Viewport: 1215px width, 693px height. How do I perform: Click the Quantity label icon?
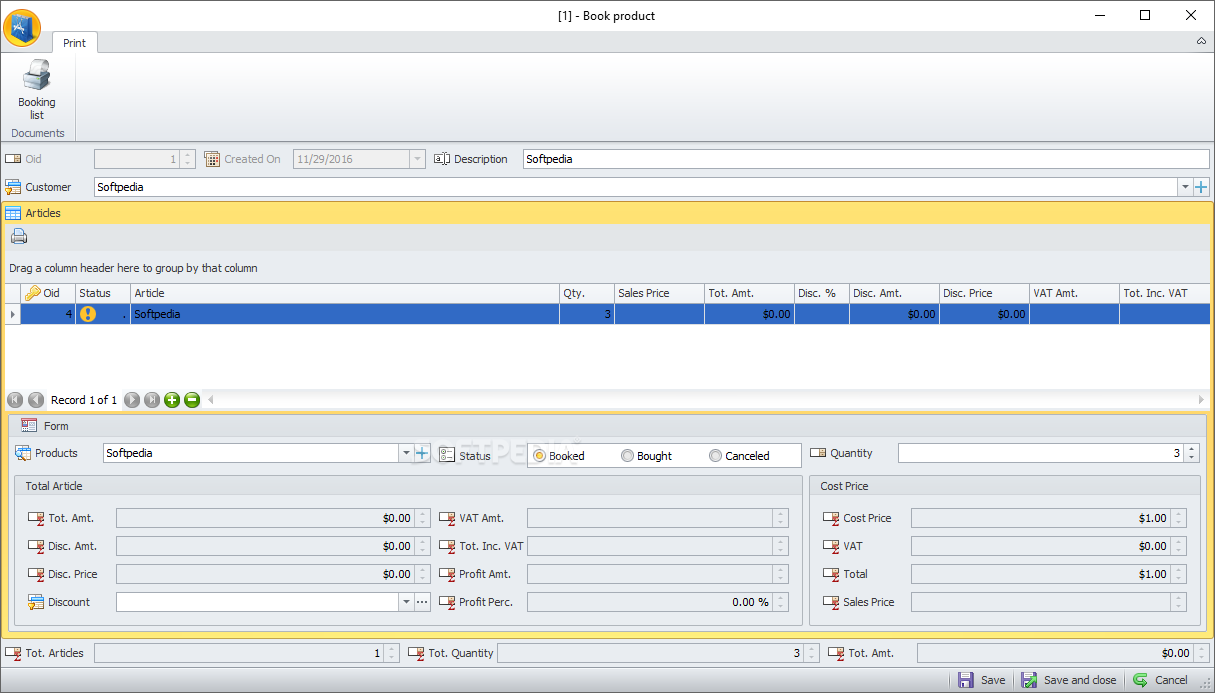point(818,453)
